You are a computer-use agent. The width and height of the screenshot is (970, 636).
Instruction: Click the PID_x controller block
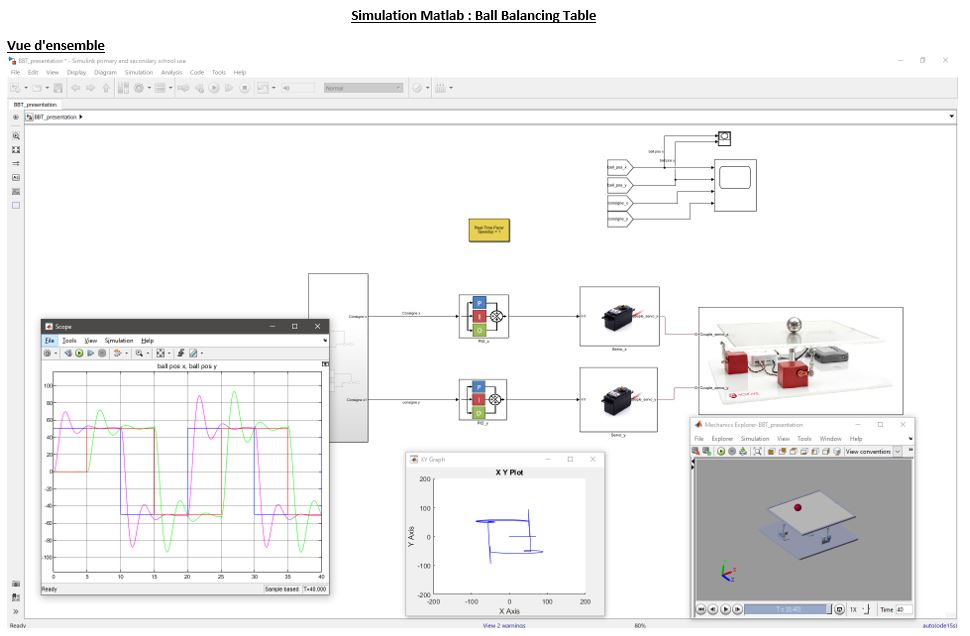(x=484, y=316)
